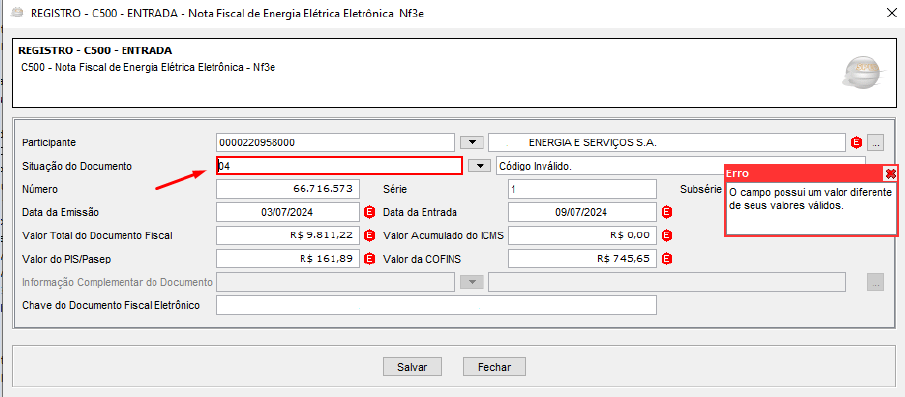
Task: Focus the Data da Entrada field
Action: pos(582,212)
